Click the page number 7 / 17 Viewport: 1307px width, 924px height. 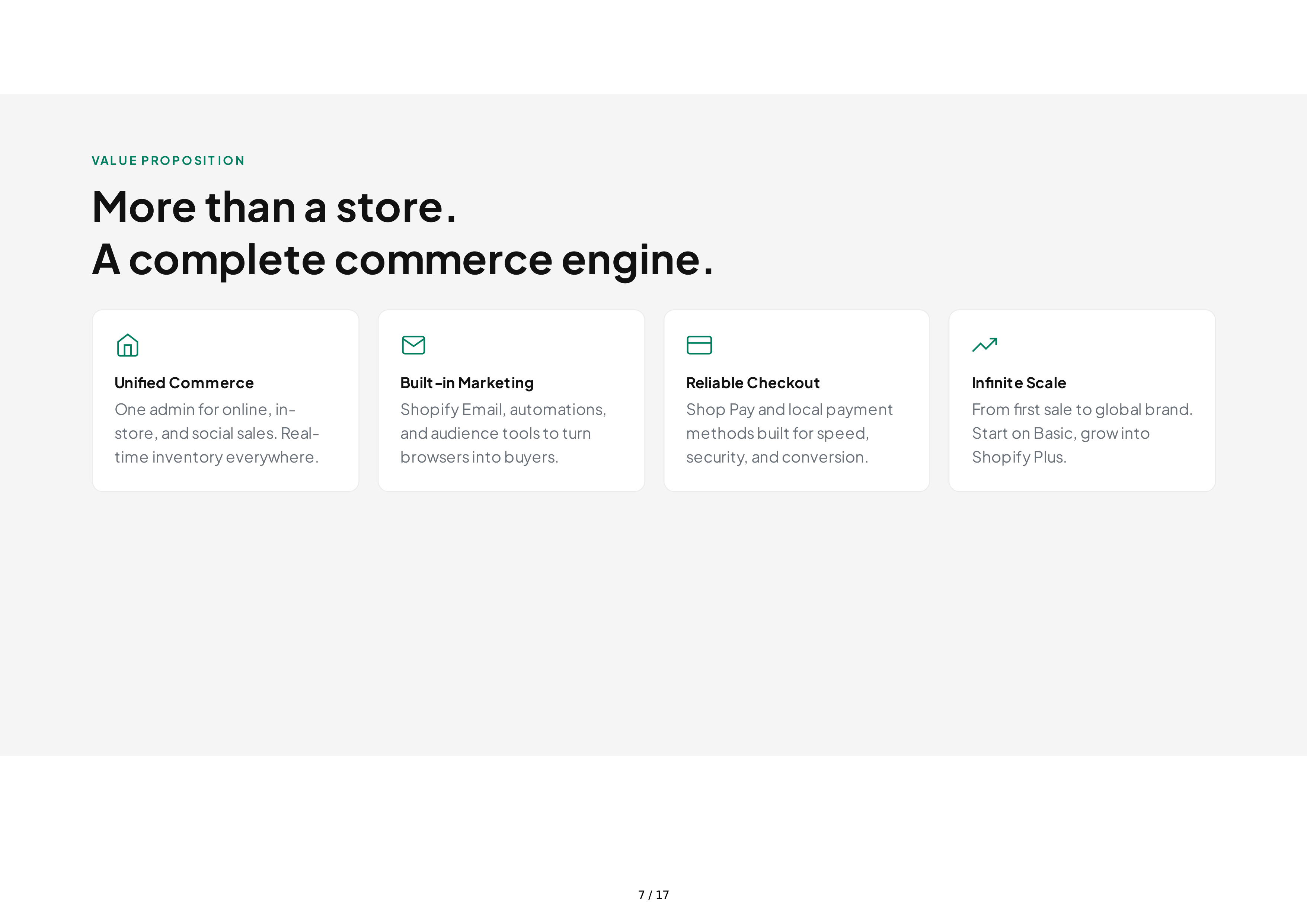[x=653, y=895]
